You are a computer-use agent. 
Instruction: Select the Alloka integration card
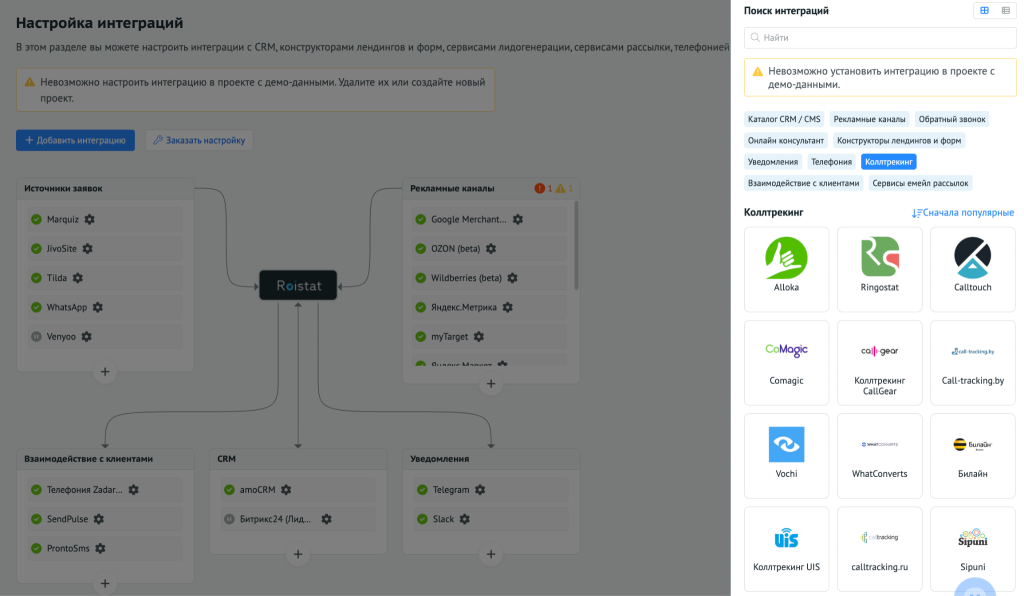pyautogui.click(x=786, y=270)
